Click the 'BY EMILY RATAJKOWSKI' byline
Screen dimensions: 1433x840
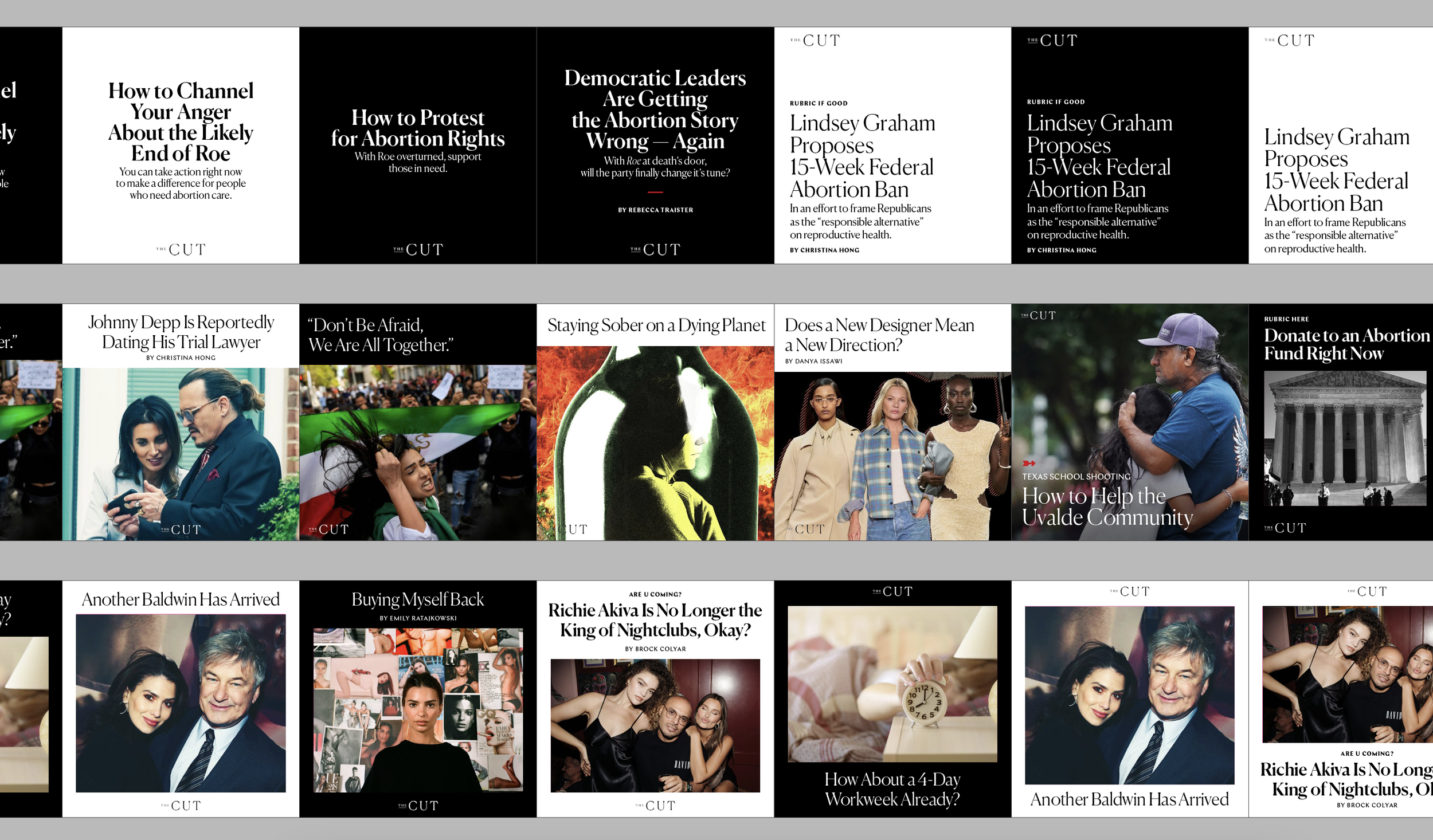418,618
